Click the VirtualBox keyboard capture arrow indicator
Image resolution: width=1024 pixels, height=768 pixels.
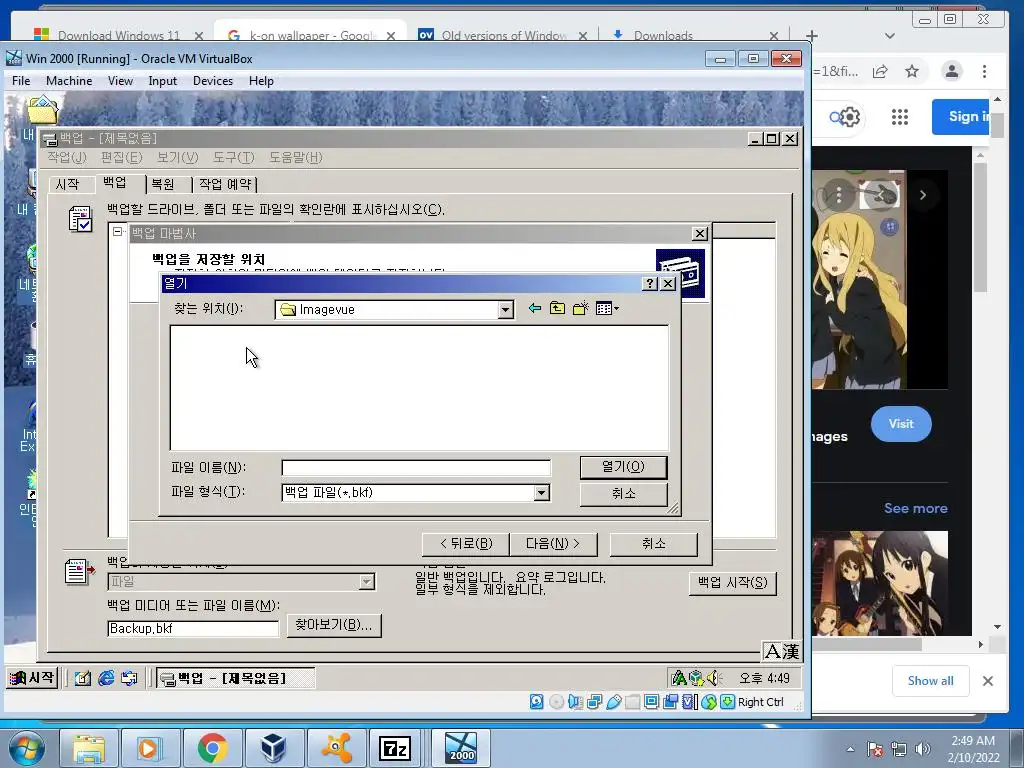coord(728,702)
